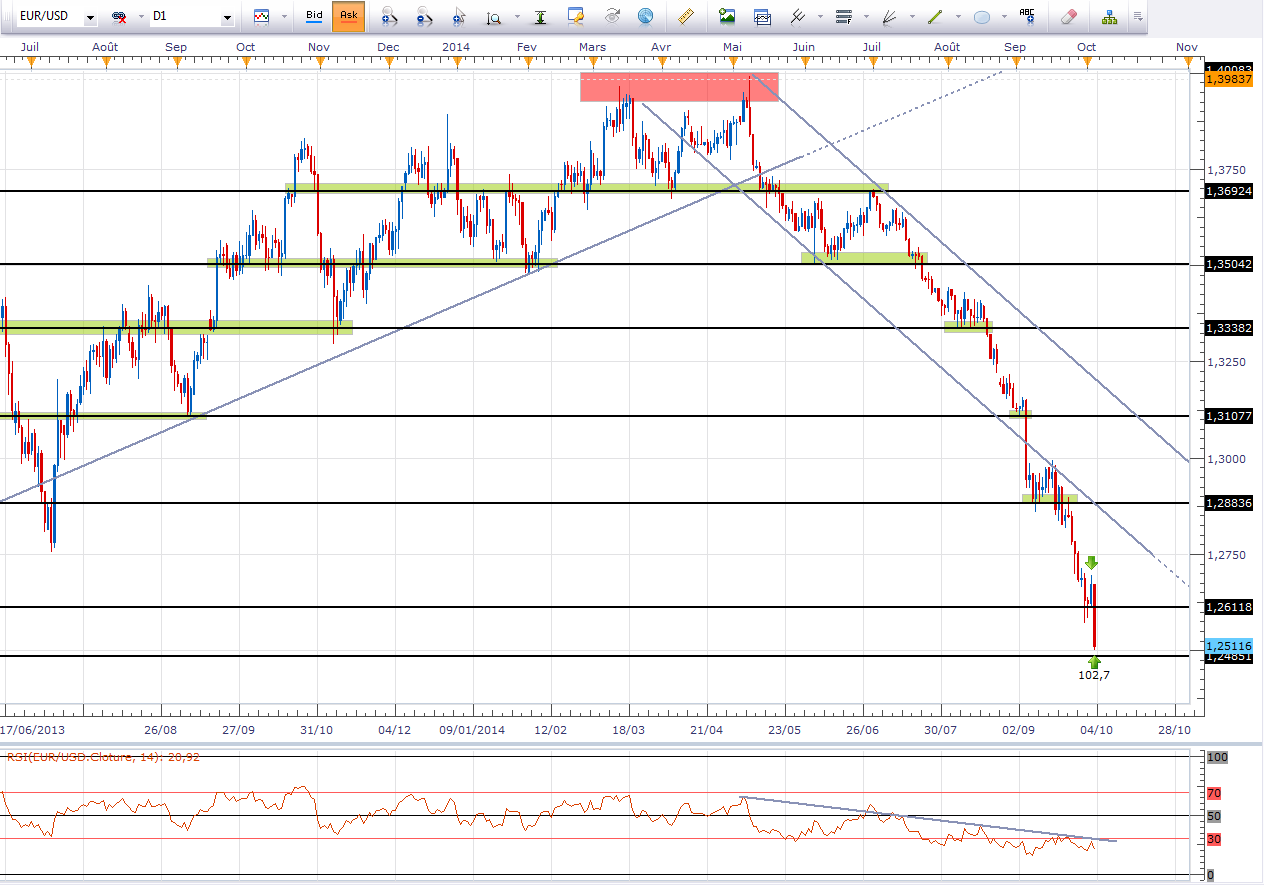Screen dimensions: 1264x885
Task: Select the ruler measurement tool
Action: click(x=686, y=16)
